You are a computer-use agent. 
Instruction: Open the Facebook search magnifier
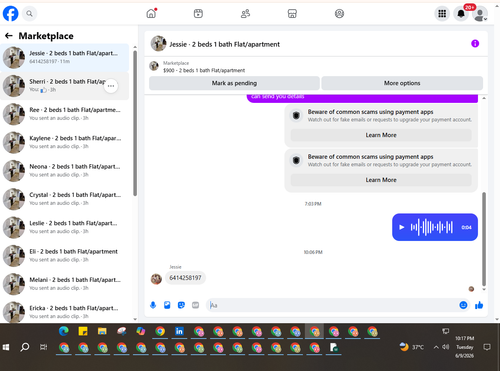point(29,14)
